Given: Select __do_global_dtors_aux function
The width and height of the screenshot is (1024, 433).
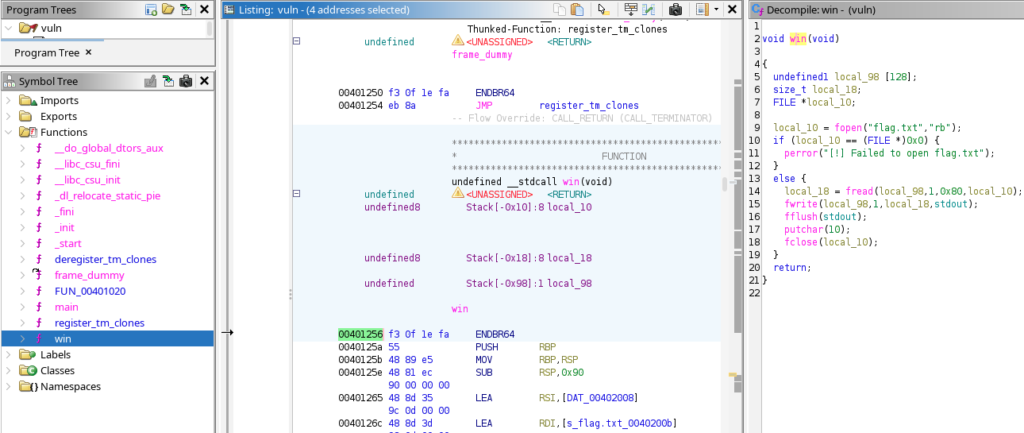Looking at the screenshot, I should point(108,148).
